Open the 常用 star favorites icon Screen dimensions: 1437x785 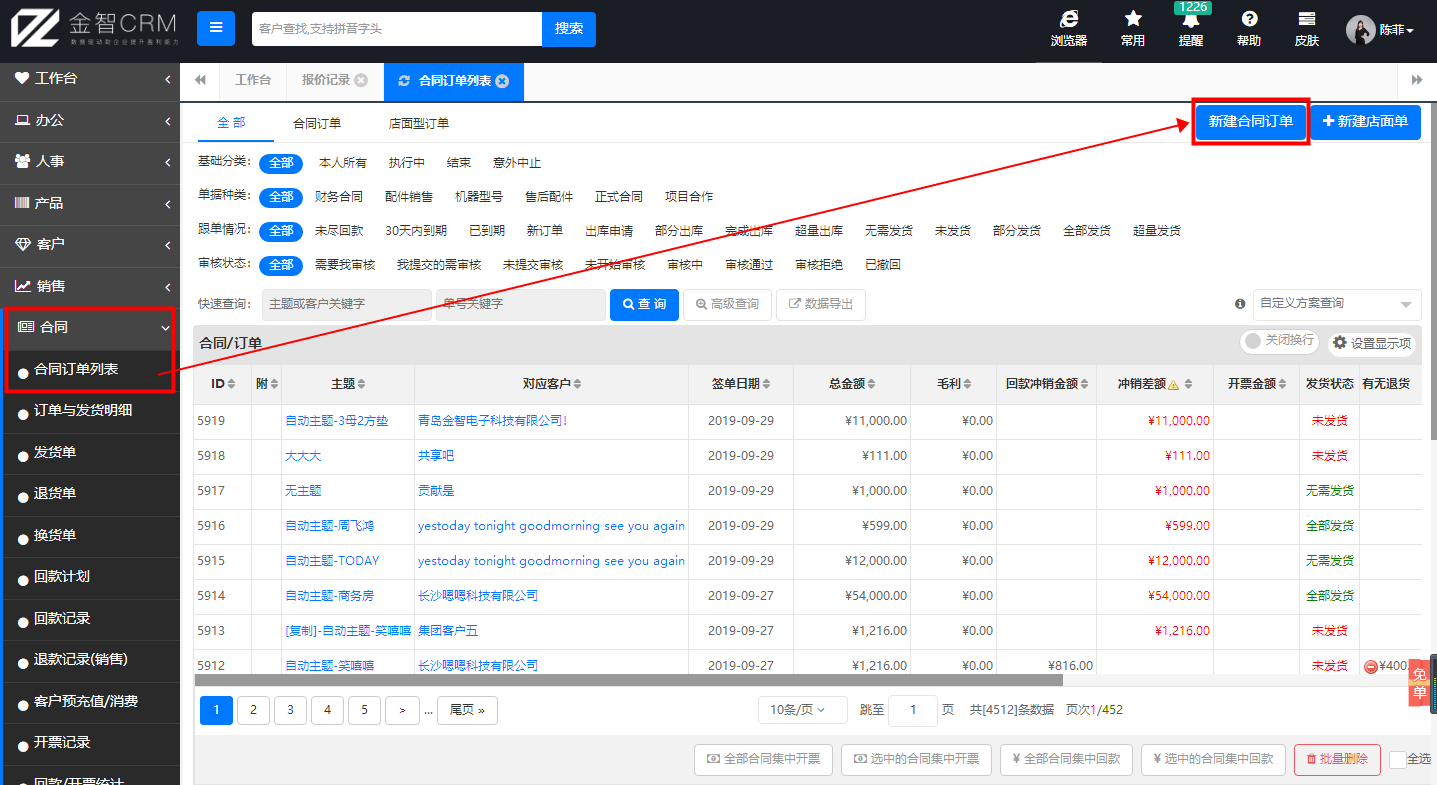(1132, 29)
